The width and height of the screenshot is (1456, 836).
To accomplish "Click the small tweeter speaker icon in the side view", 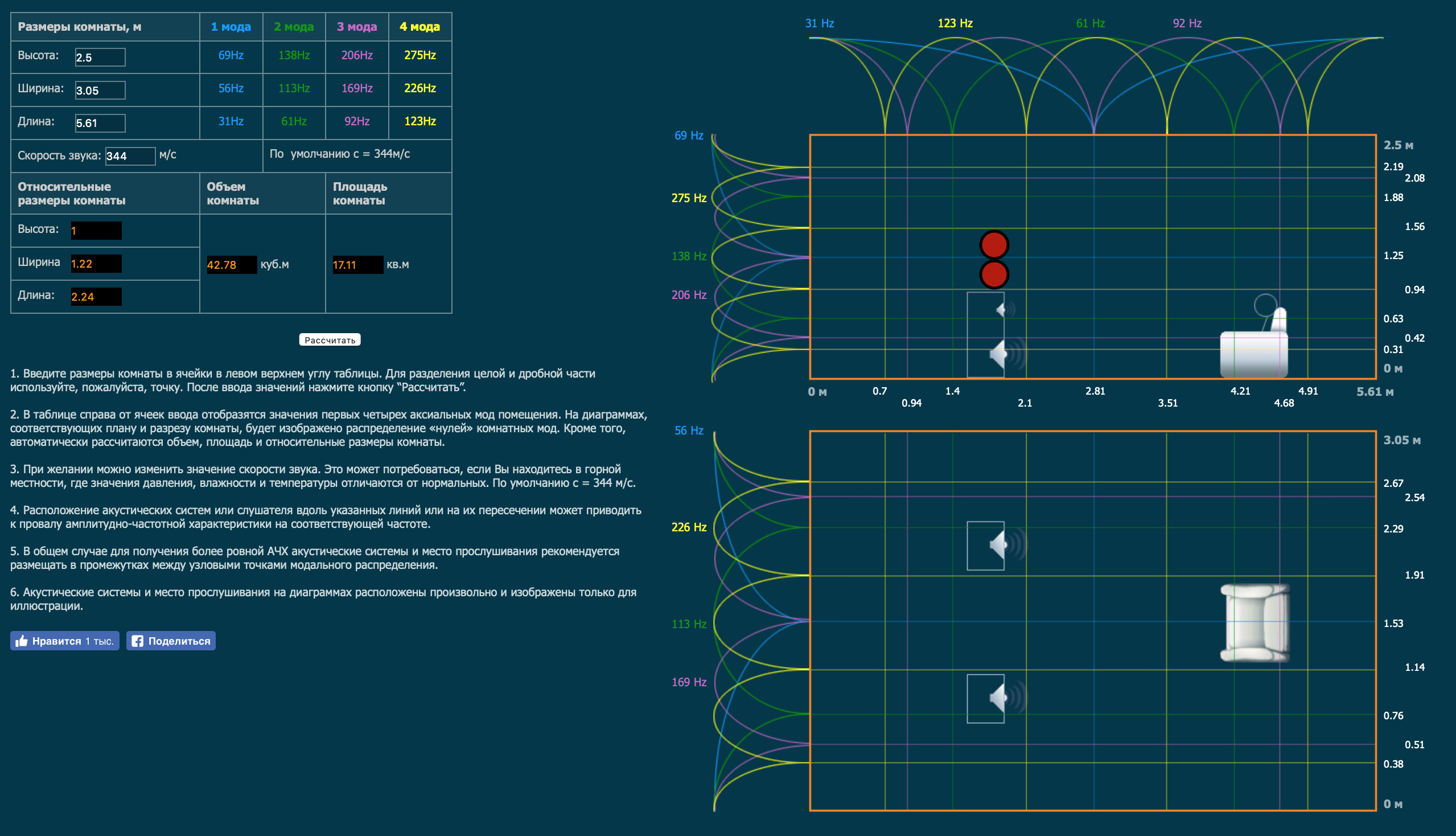I will [x=1001, y=310].
